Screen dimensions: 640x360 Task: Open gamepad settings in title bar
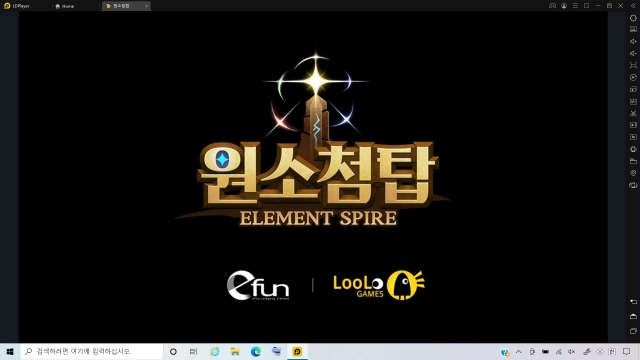click(x=552, y=6)
